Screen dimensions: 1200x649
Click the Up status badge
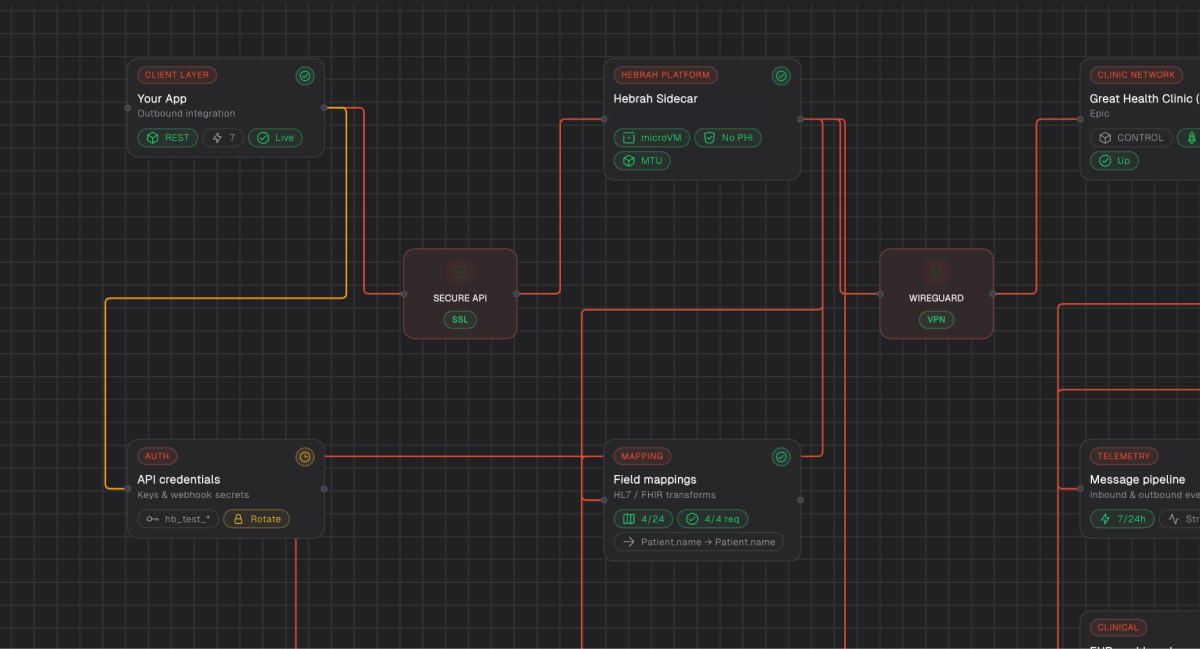click(1114, 160)
